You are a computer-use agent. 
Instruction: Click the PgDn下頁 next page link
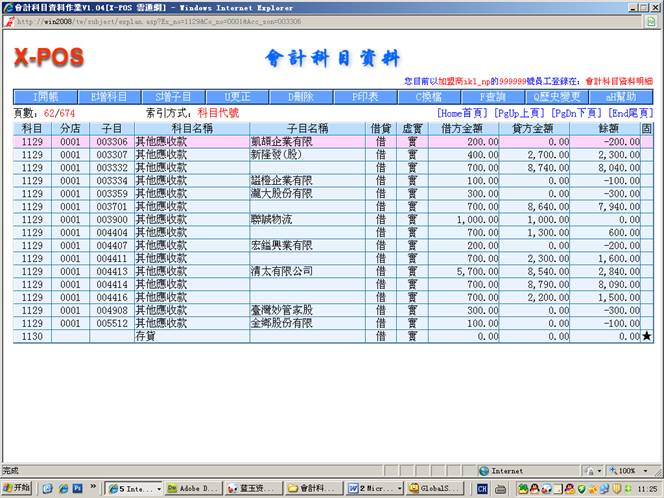pos(577,114)
